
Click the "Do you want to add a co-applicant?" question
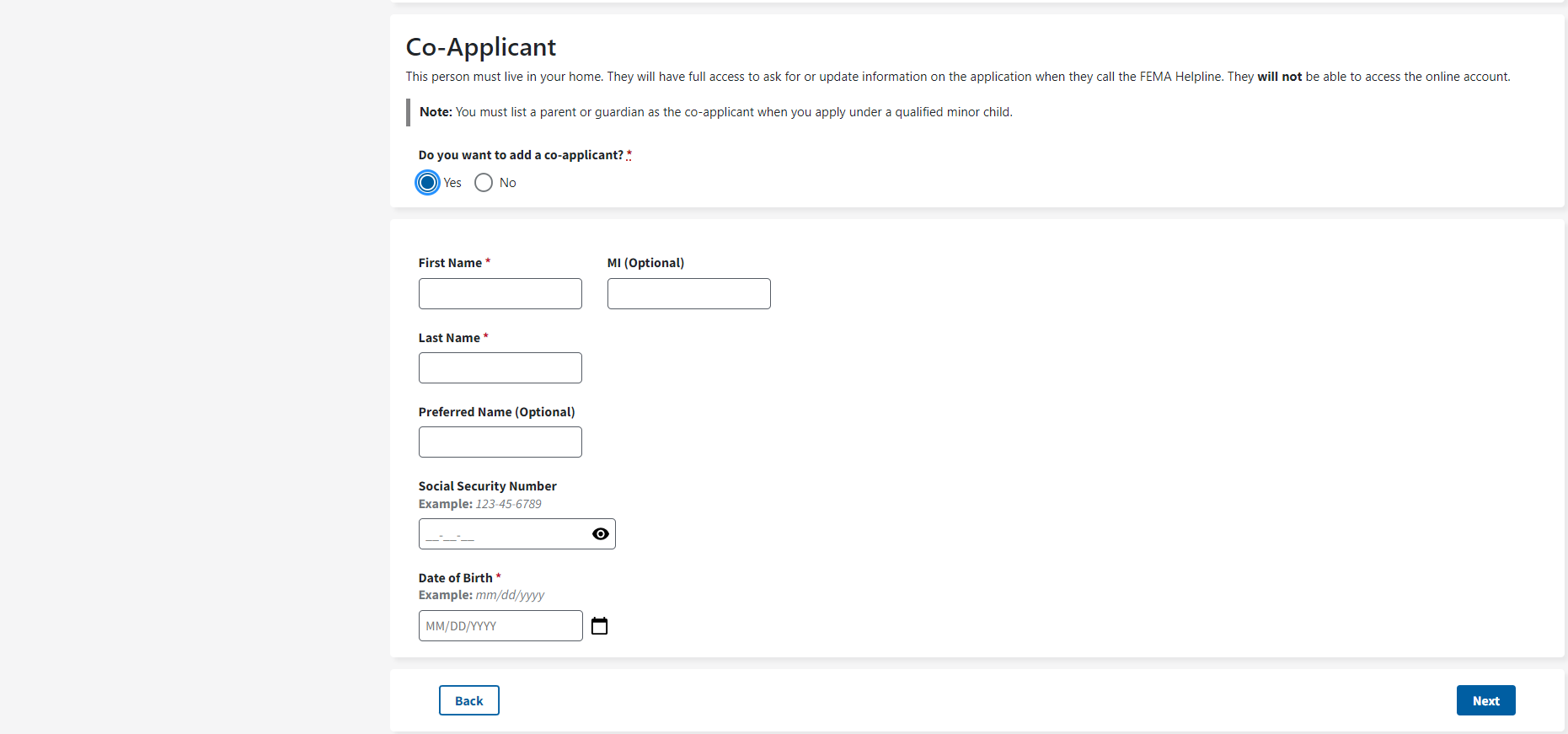pos(521,155)
